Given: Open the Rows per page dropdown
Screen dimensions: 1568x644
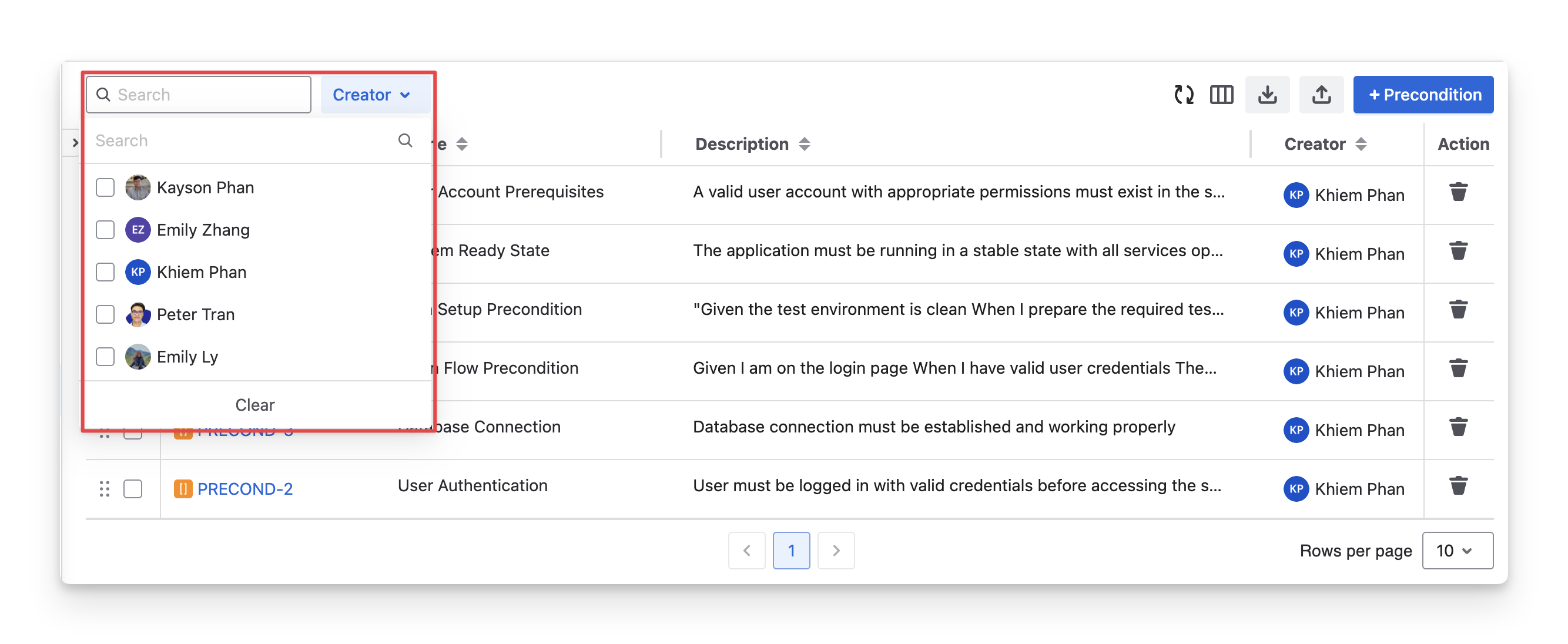Looking at the screenshot, I should click(x=1456, y=550).
